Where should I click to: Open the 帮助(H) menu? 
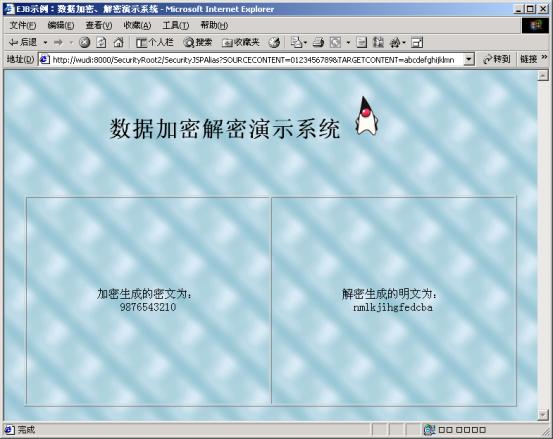pos(214,25)
